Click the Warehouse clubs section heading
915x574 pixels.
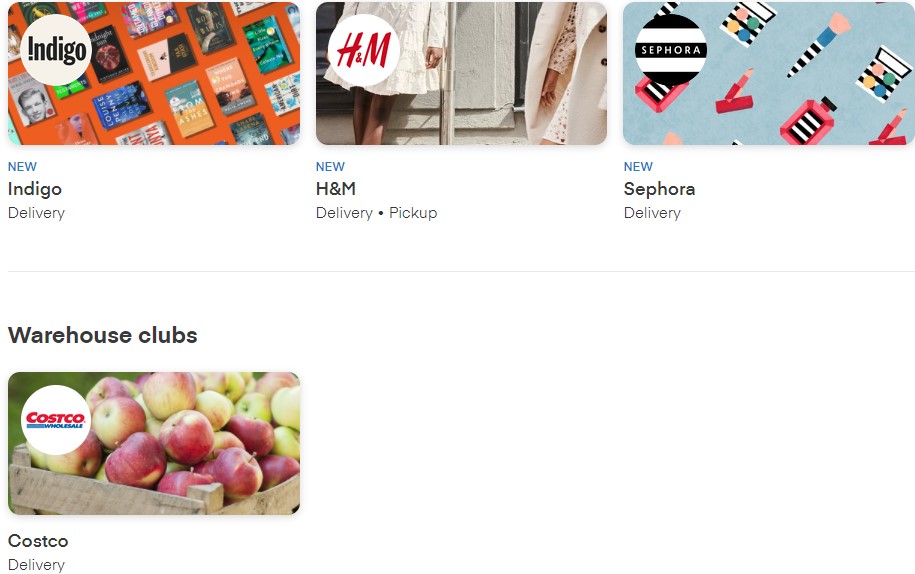point(103,335)
